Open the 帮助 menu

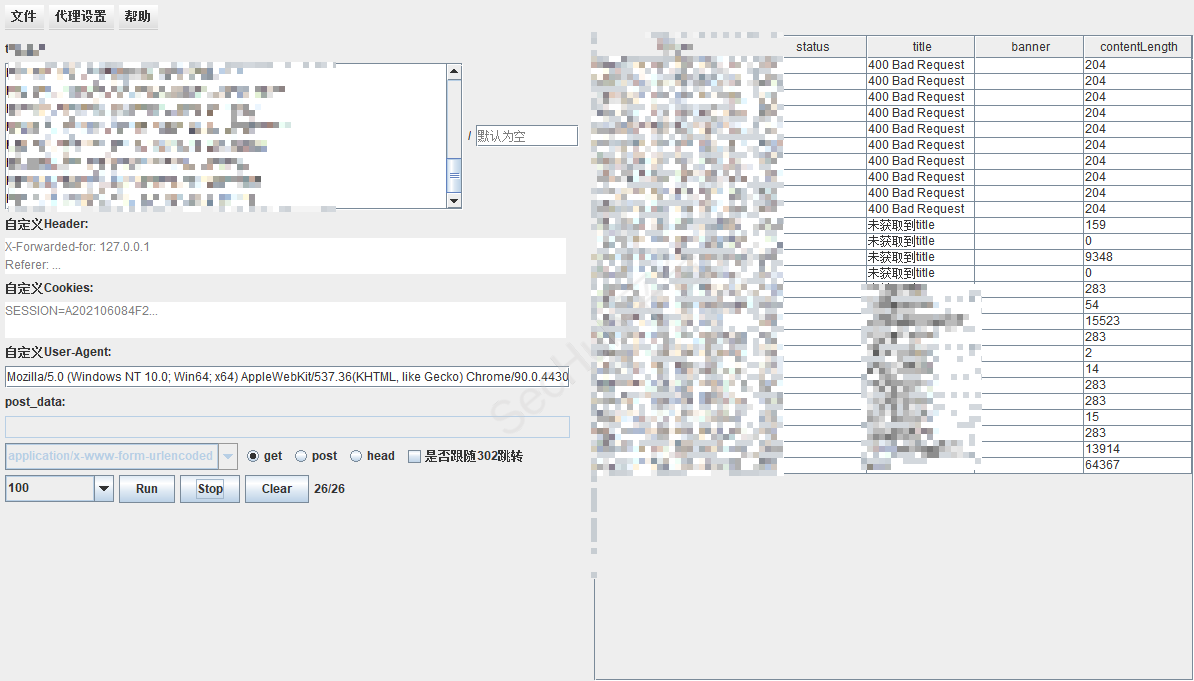[138, 17]
